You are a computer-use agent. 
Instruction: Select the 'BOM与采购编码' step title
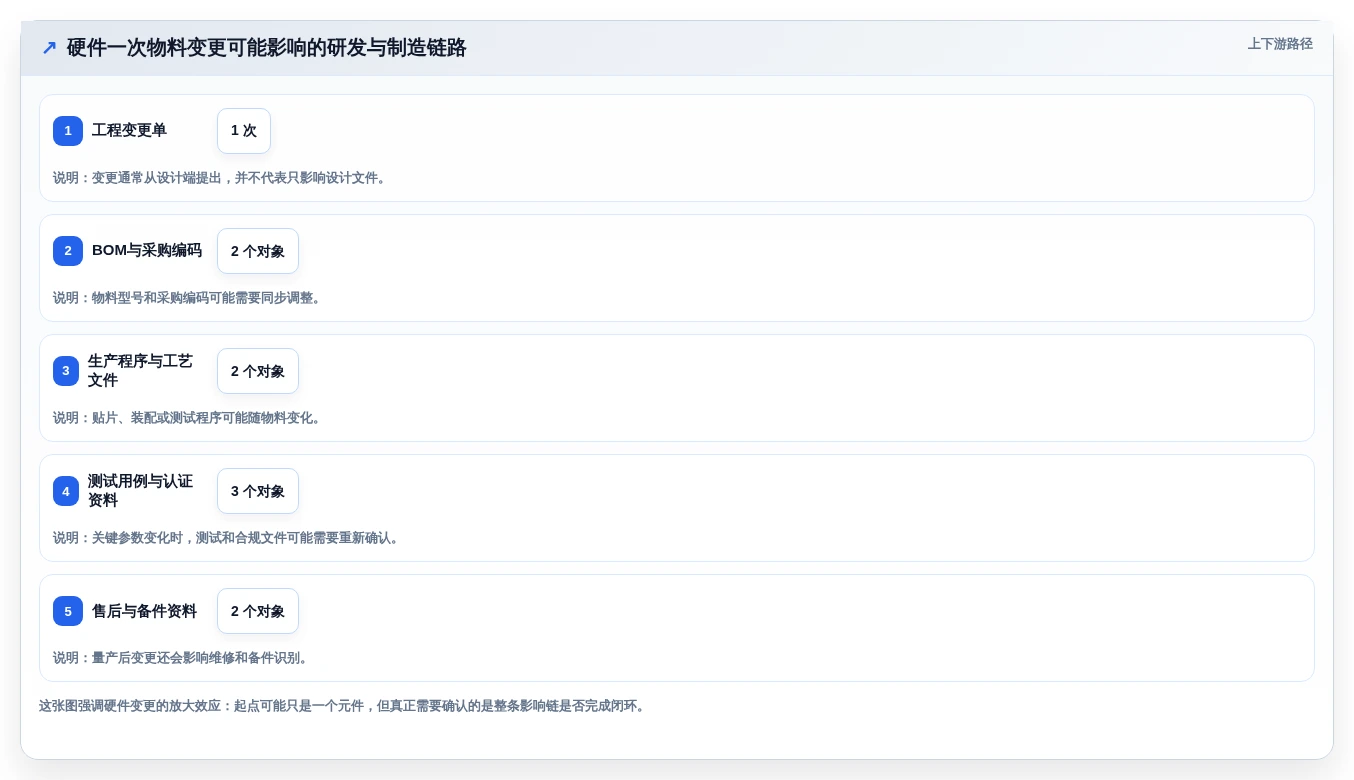pyautogui.click(x=147, y=250)
